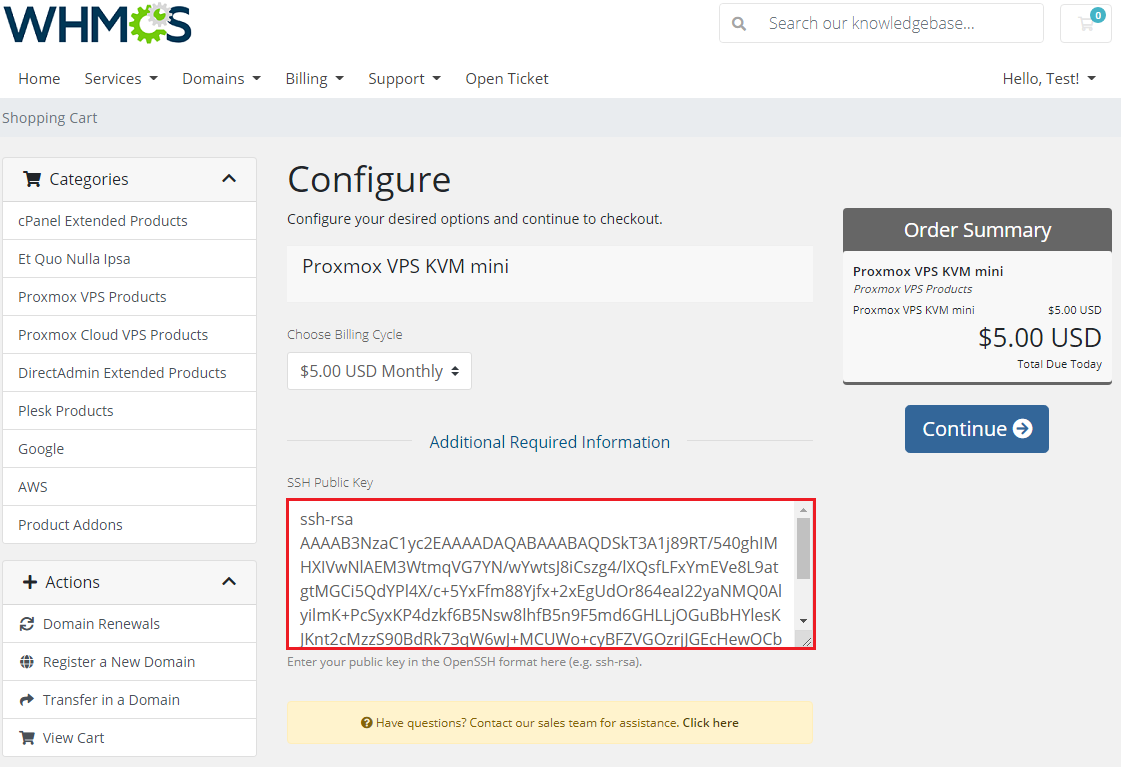Open the Domains dropdown menu

tap(222, 79)
